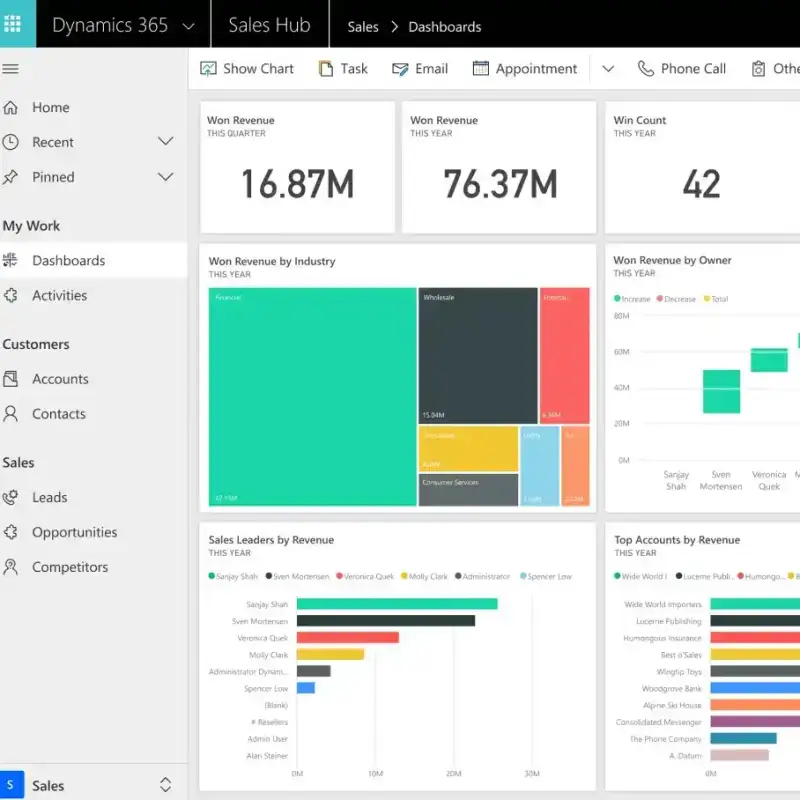Click the Email command label
This screenshot has height=800, width=800.
(432, 69)
